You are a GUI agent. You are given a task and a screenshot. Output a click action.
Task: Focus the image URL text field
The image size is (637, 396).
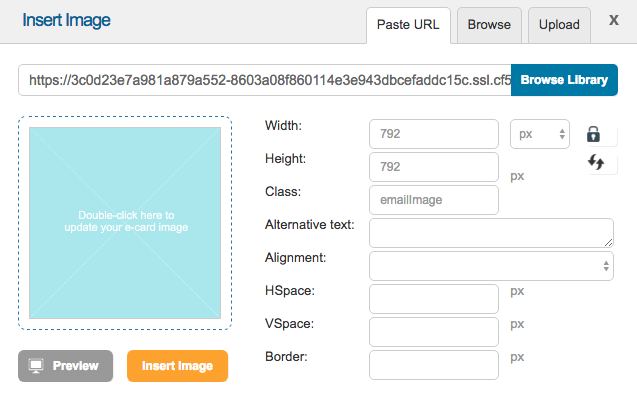coord(265,80)
